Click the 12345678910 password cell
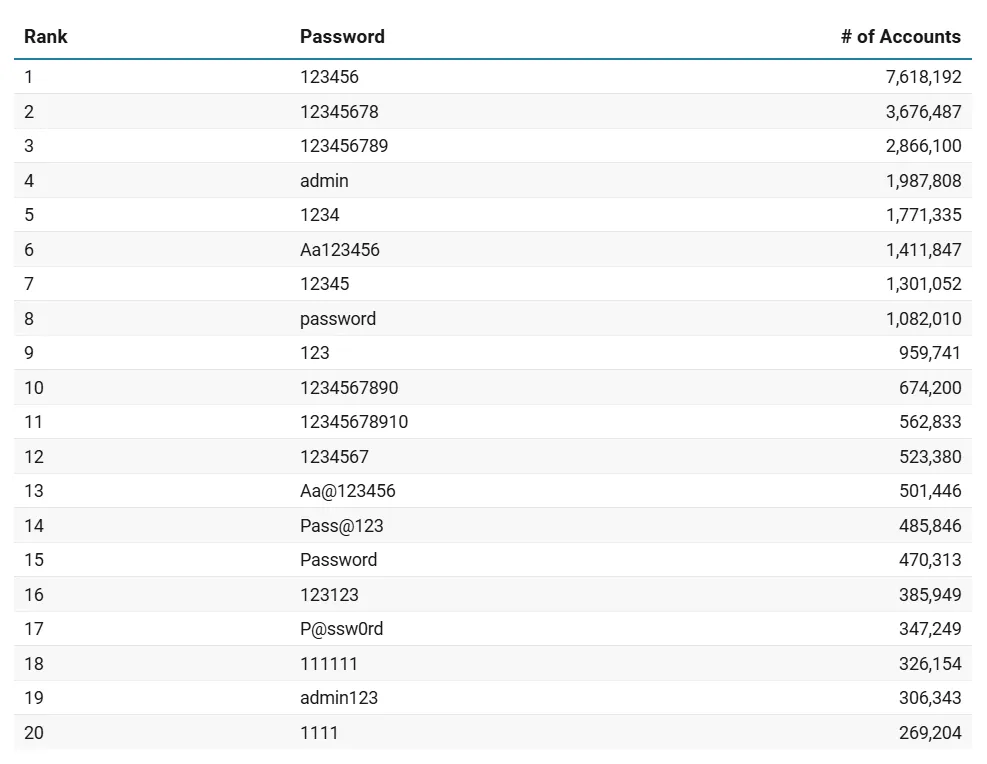987x764 pixels. [x=354, y=422]
